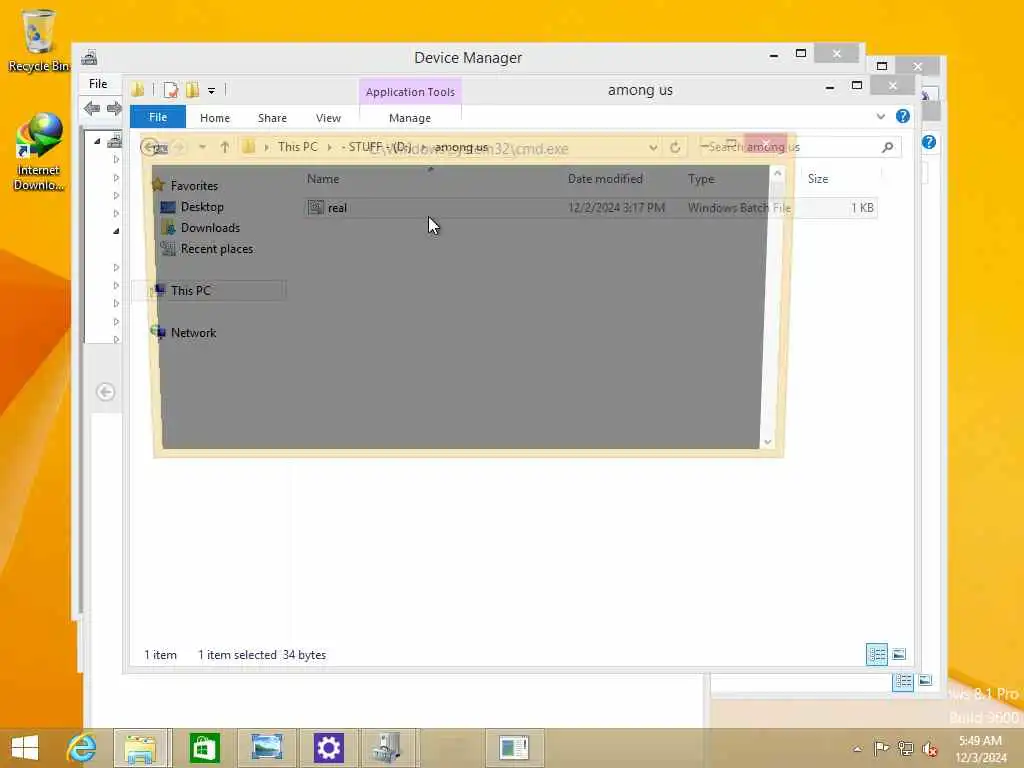Show hidden tray icons arrow
This screenshot has height=768, width=1024.
point(857,748)
